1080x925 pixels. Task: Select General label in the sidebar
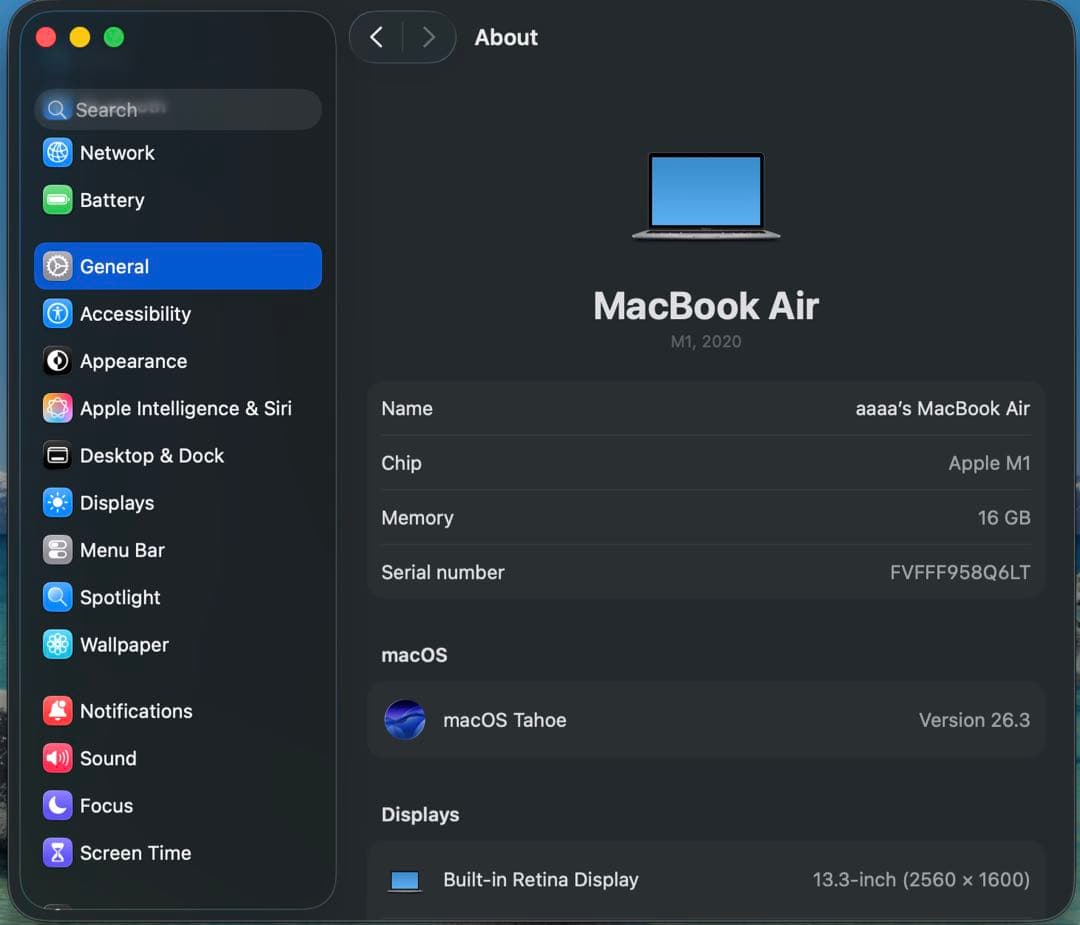[114, 267]
